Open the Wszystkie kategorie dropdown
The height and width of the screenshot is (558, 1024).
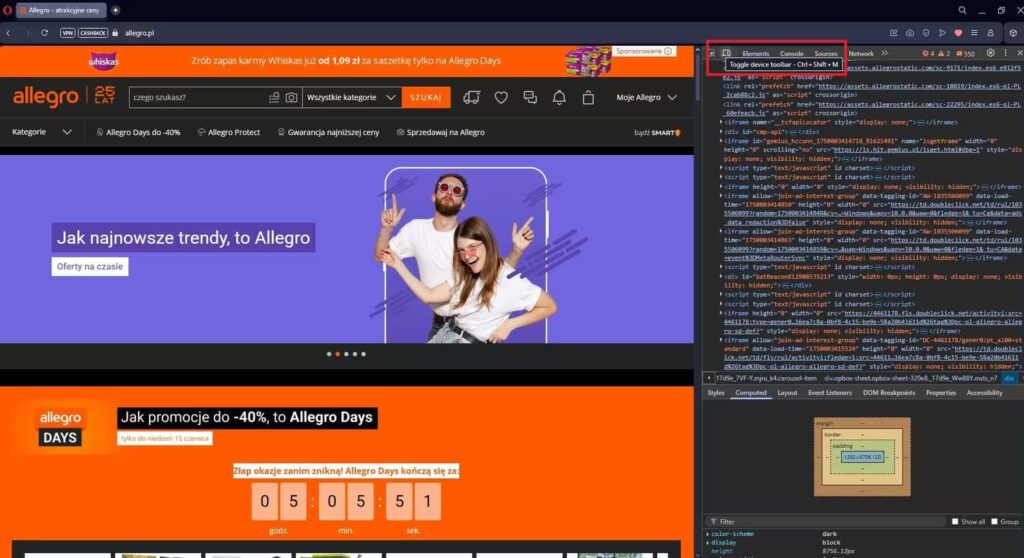(x=351, y=97)
